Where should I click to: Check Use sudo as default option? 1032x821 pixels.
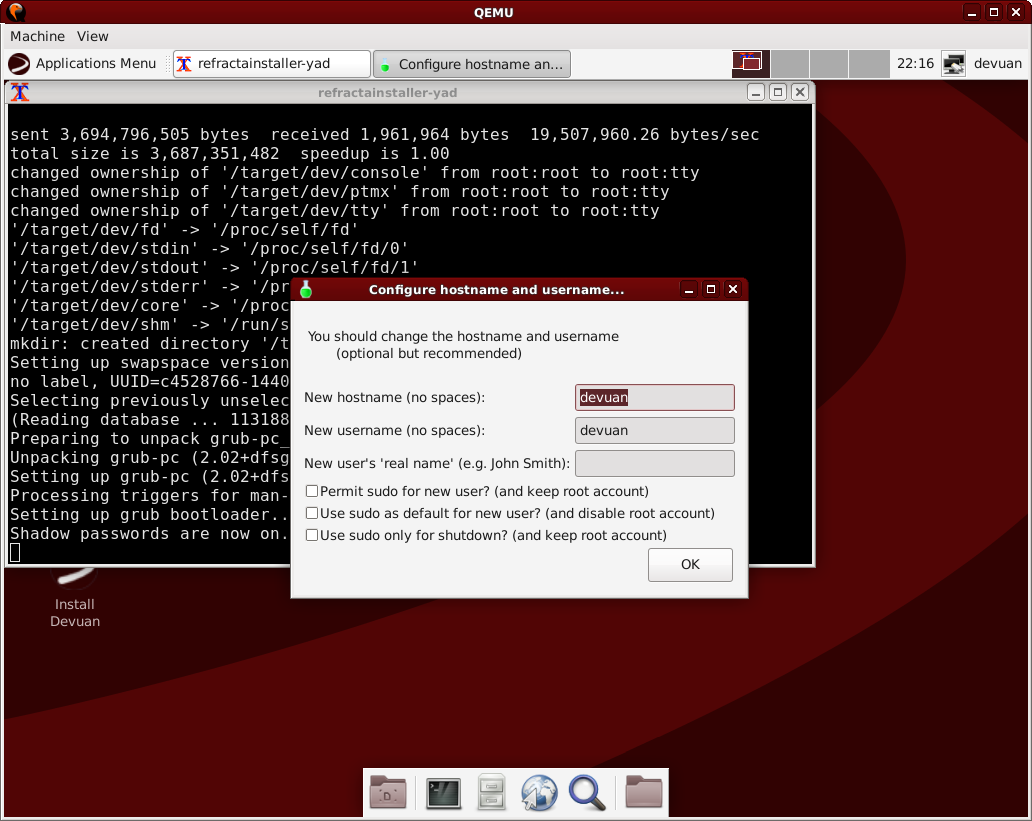[x=312, y=513]
